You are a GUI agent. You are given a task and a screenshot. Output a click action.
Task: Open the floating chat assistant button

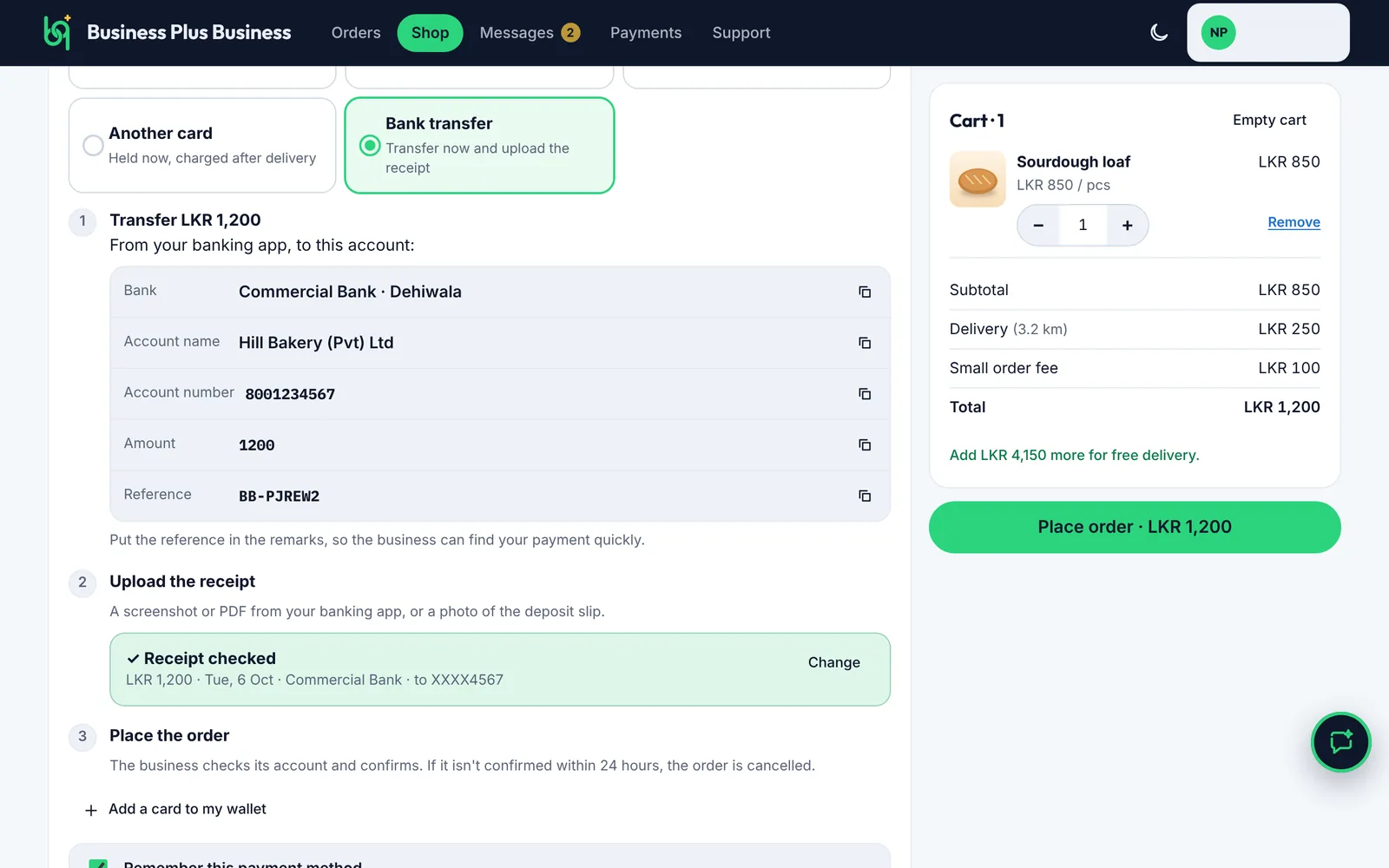pos(1340,742)
